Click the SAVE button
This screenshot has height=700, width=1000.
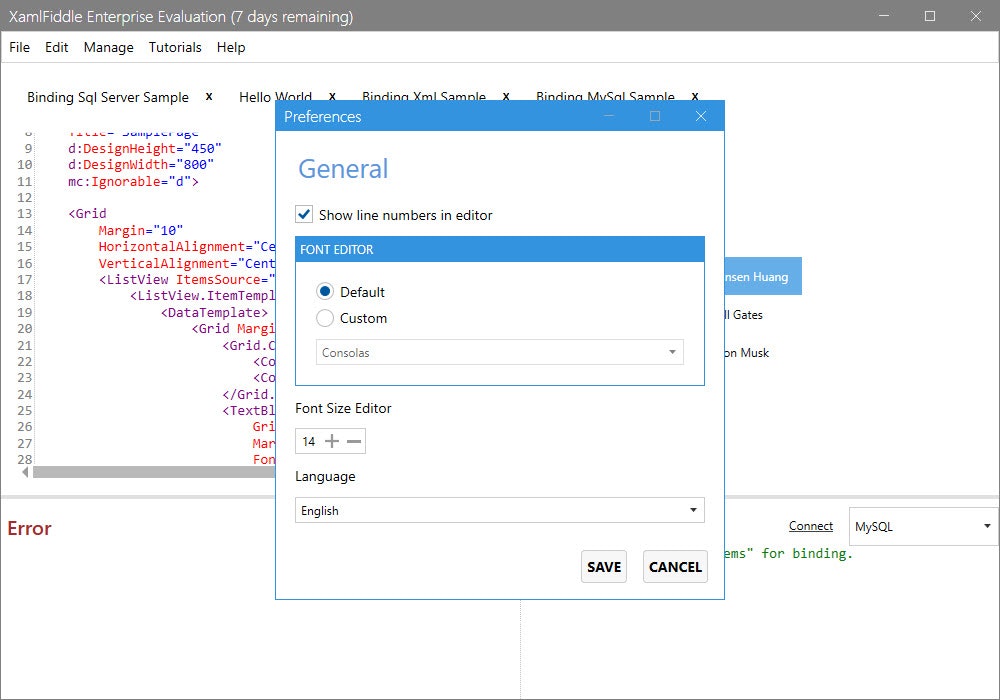[x=604, y=567]
